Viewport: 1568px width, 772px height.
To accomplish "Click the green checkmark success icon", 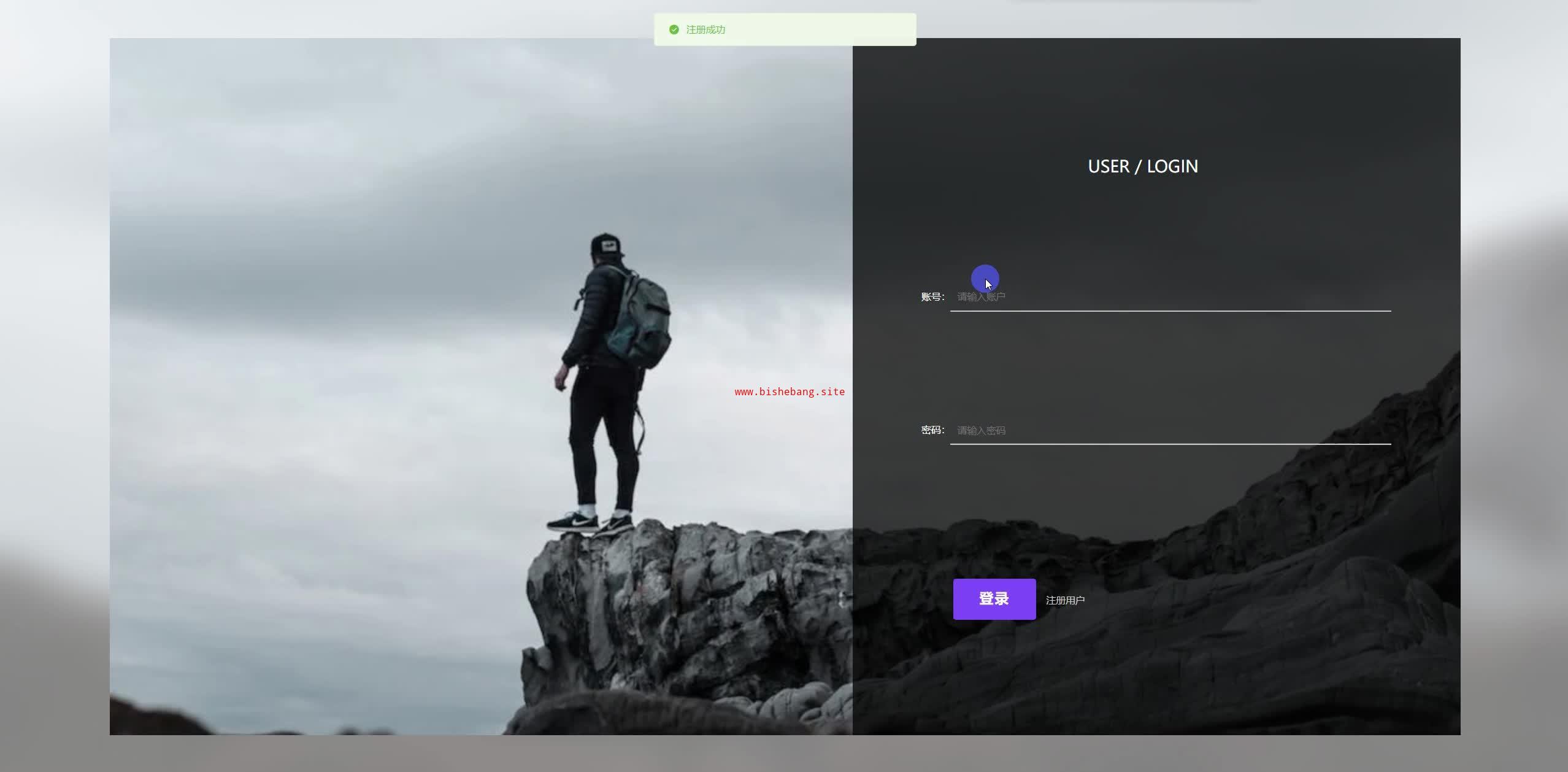I will coord(674,29).
